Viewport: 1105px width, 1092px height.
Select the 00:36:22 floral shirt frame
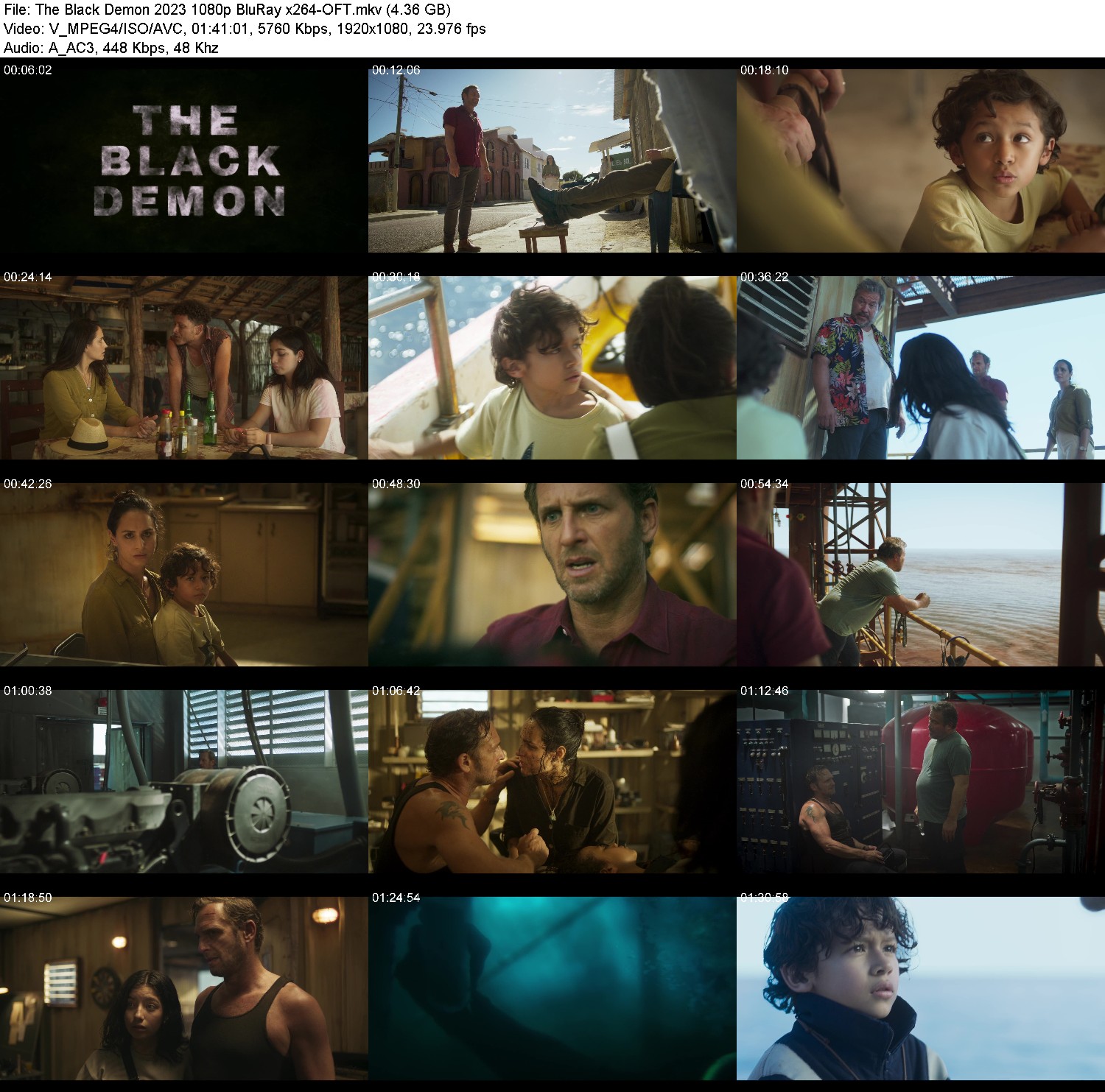click(921, 368)
